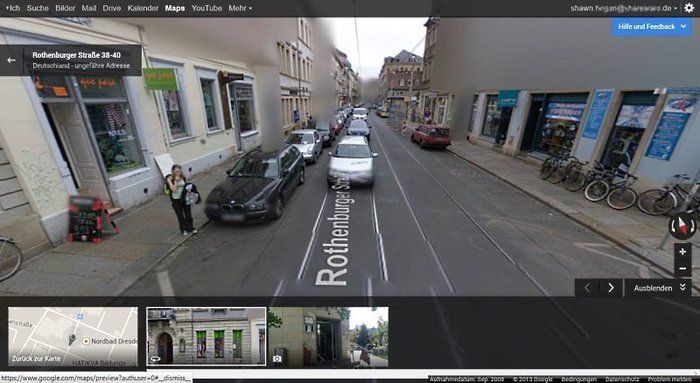
Task: Open the +Ich link
Action: [12, 8]
